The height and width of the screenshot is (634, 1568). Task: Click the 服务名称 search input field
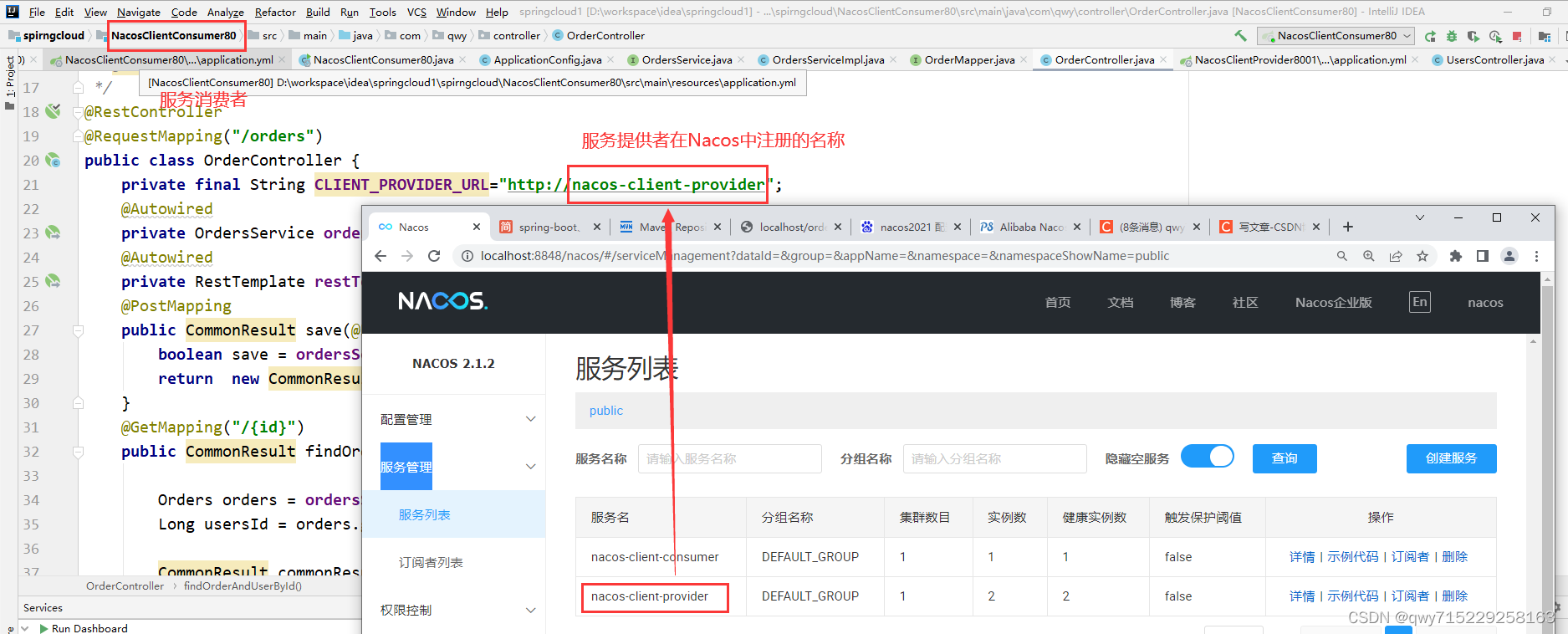[730, 458]
